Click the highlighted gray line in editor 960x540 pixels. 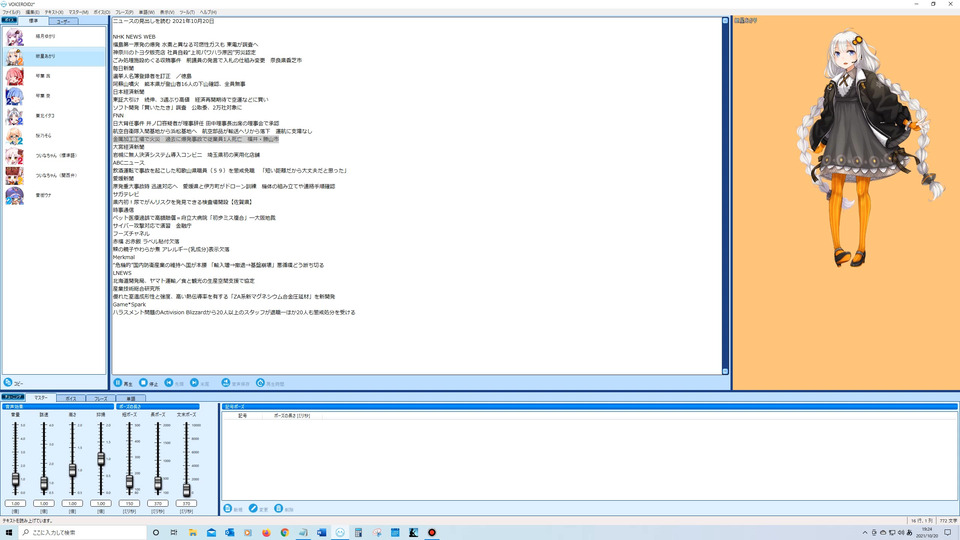195,139
